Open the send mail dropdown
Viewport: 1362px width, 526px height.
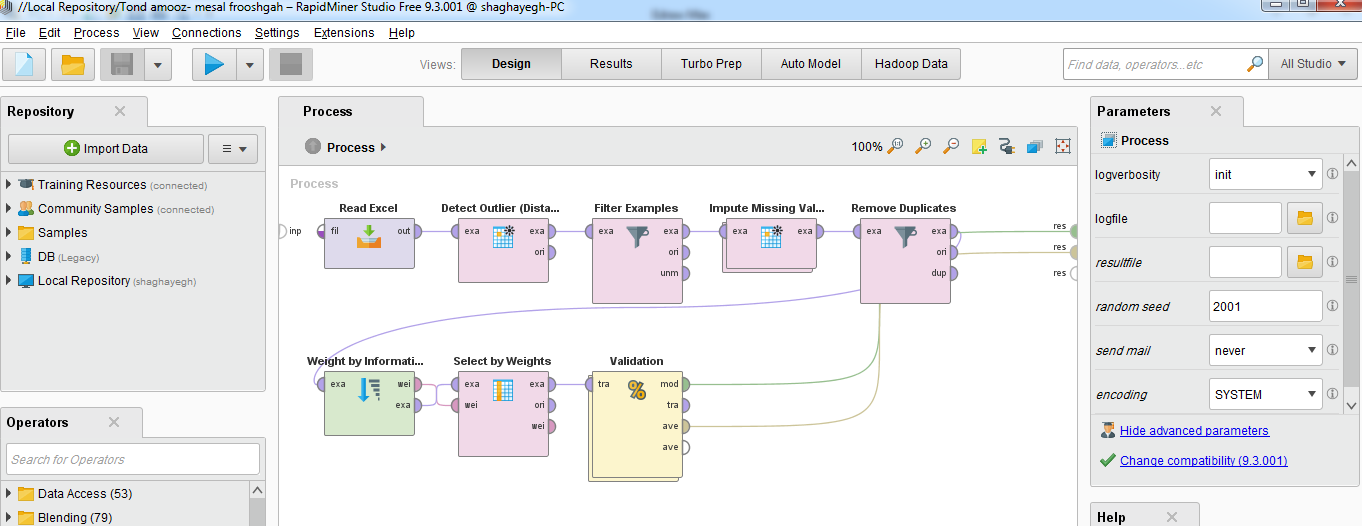[x=1265, y=350]
